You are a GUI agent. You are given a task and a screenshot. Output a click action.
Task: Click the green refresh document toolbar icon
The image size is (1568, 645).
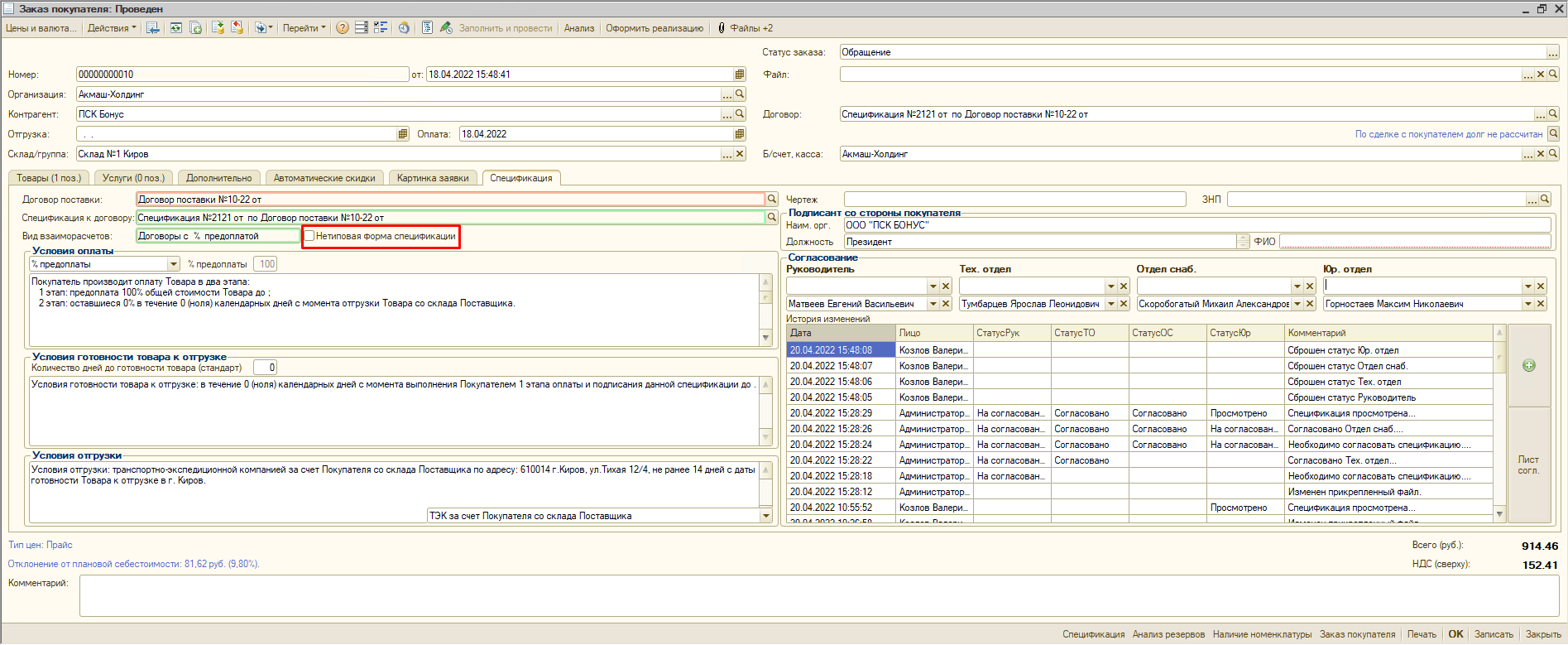point(176,28)
